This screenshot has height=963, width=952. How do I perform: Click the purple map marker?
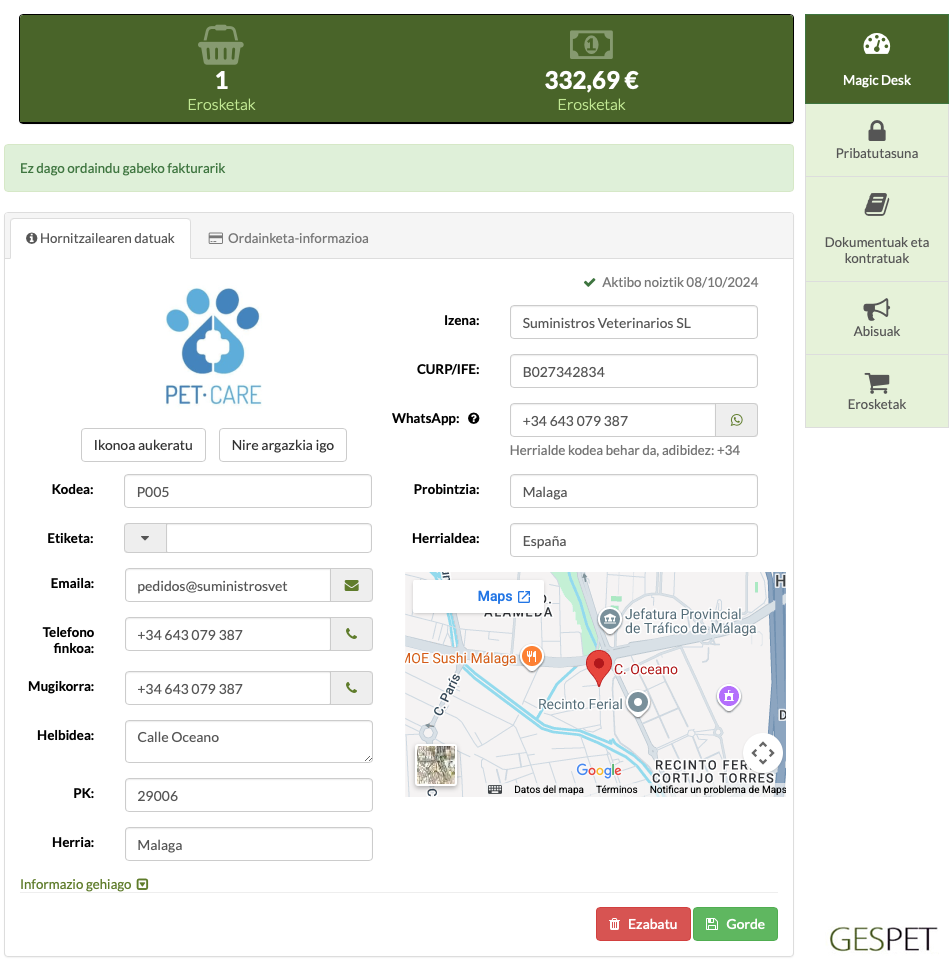tap(728, 696)
